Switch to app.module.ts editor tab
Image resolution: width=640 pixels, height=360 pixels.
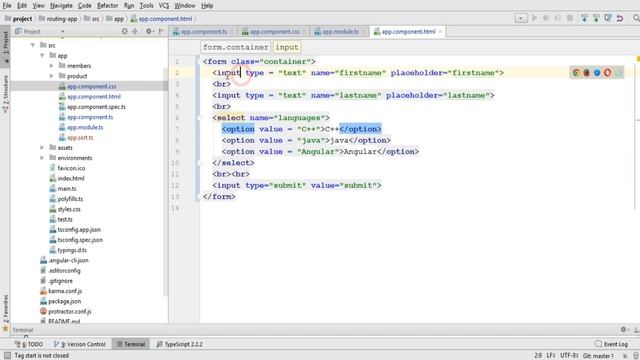pos(340,31)
